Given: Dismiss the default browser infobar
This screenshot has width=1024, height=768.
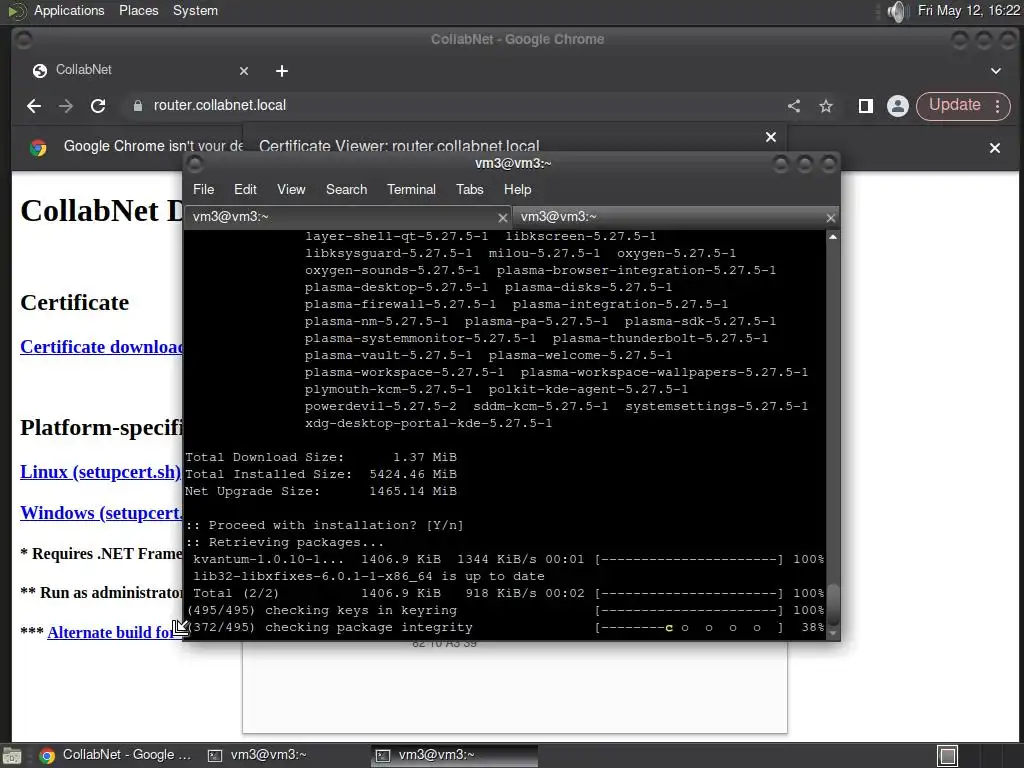Looking at the screenshot, I should click(995, 148).
